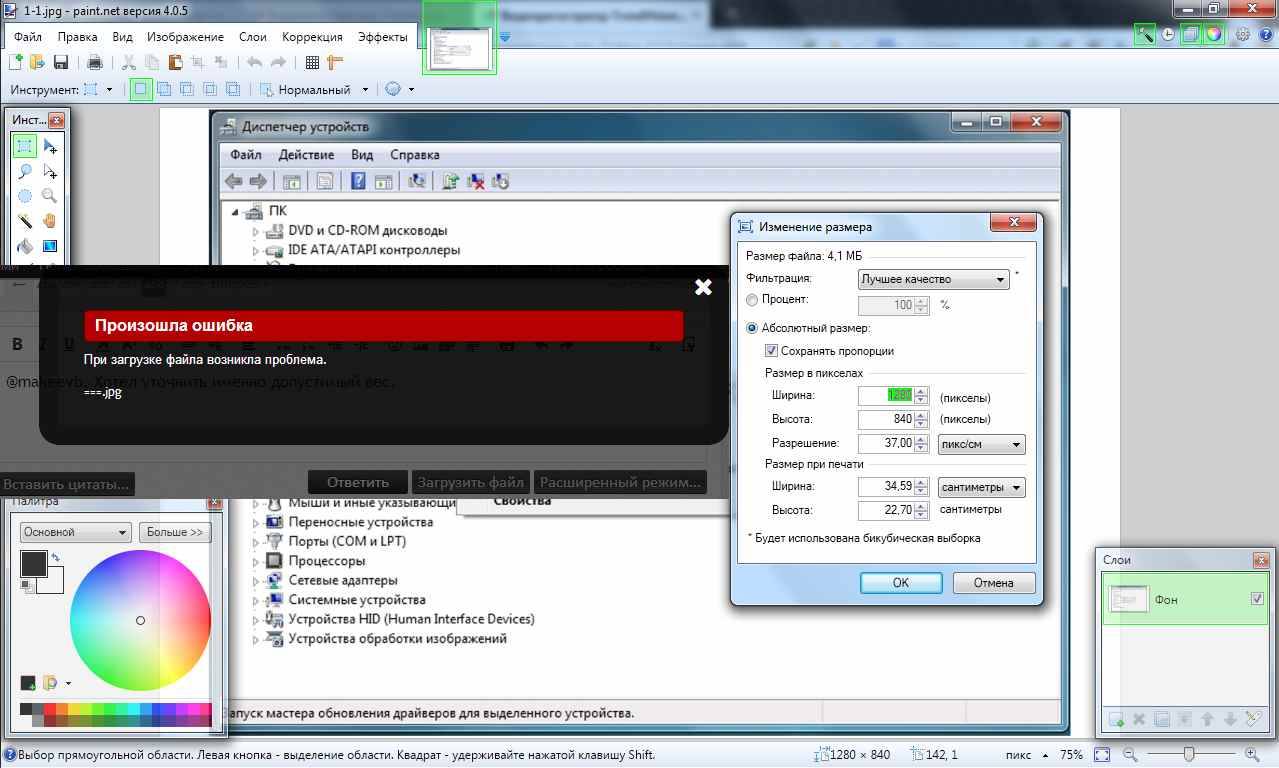This screenshot has width=1279, height=768.
Task: Toggle pixel grid icon in toolbar
Action: pyautogui.click(x=312, y=62)
